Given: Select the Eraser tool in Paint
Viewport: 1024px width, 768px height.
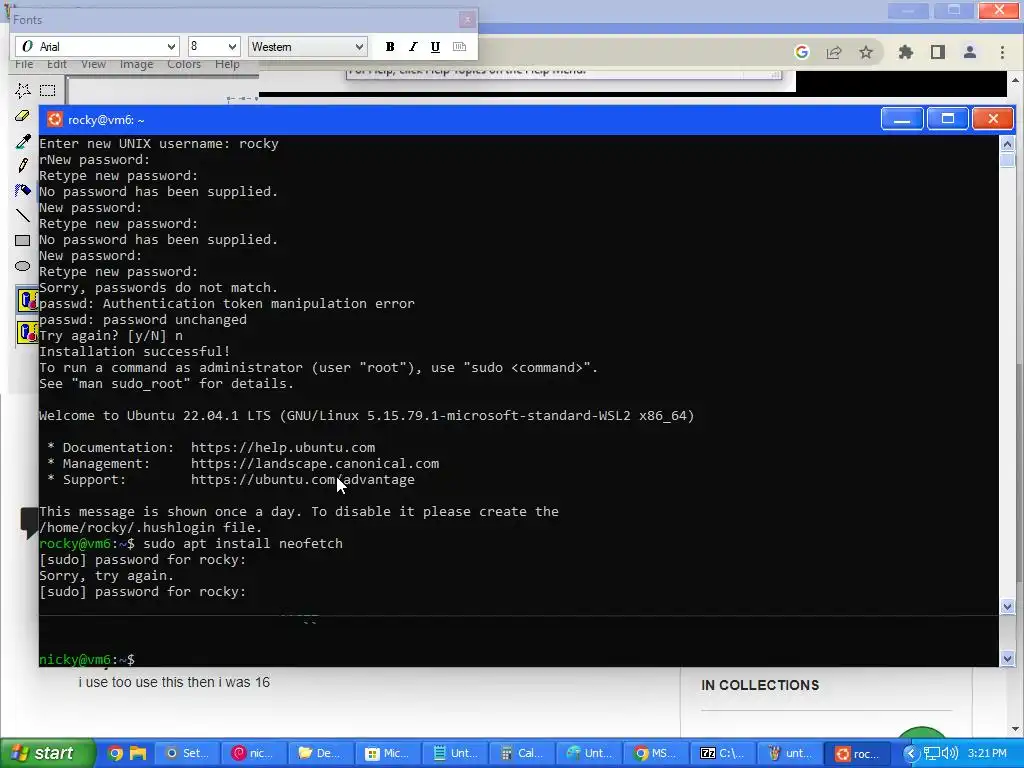Looking at the screenshot, I should [x=22, y=116].
